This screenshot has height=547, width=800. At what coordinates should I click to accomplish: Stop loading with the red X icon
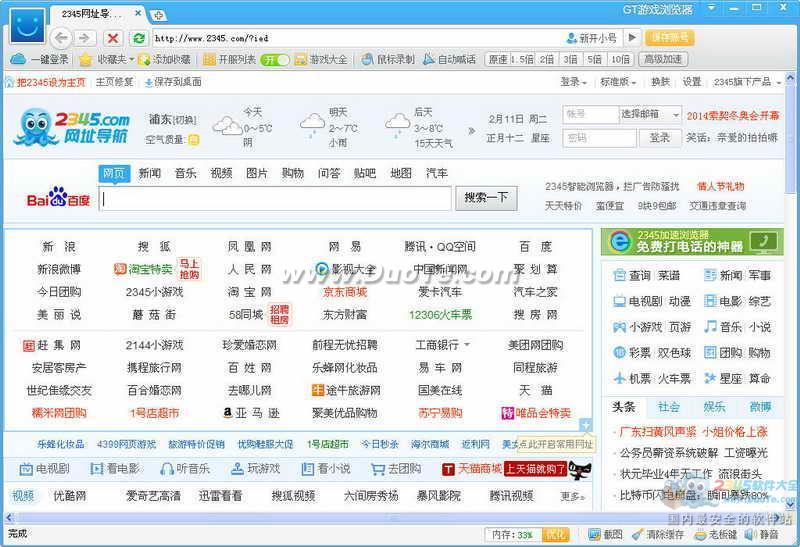(x=113, y=38)
